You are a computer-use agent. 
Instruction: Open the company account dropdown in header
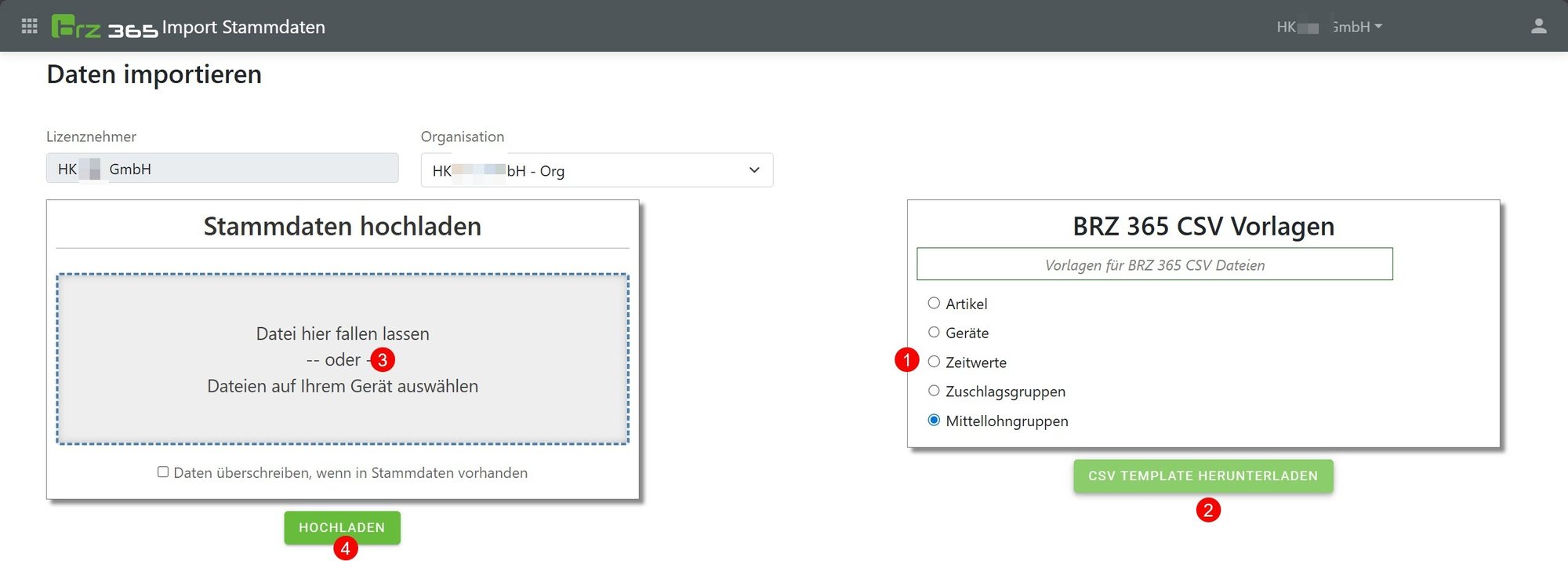pos(1330,27)
